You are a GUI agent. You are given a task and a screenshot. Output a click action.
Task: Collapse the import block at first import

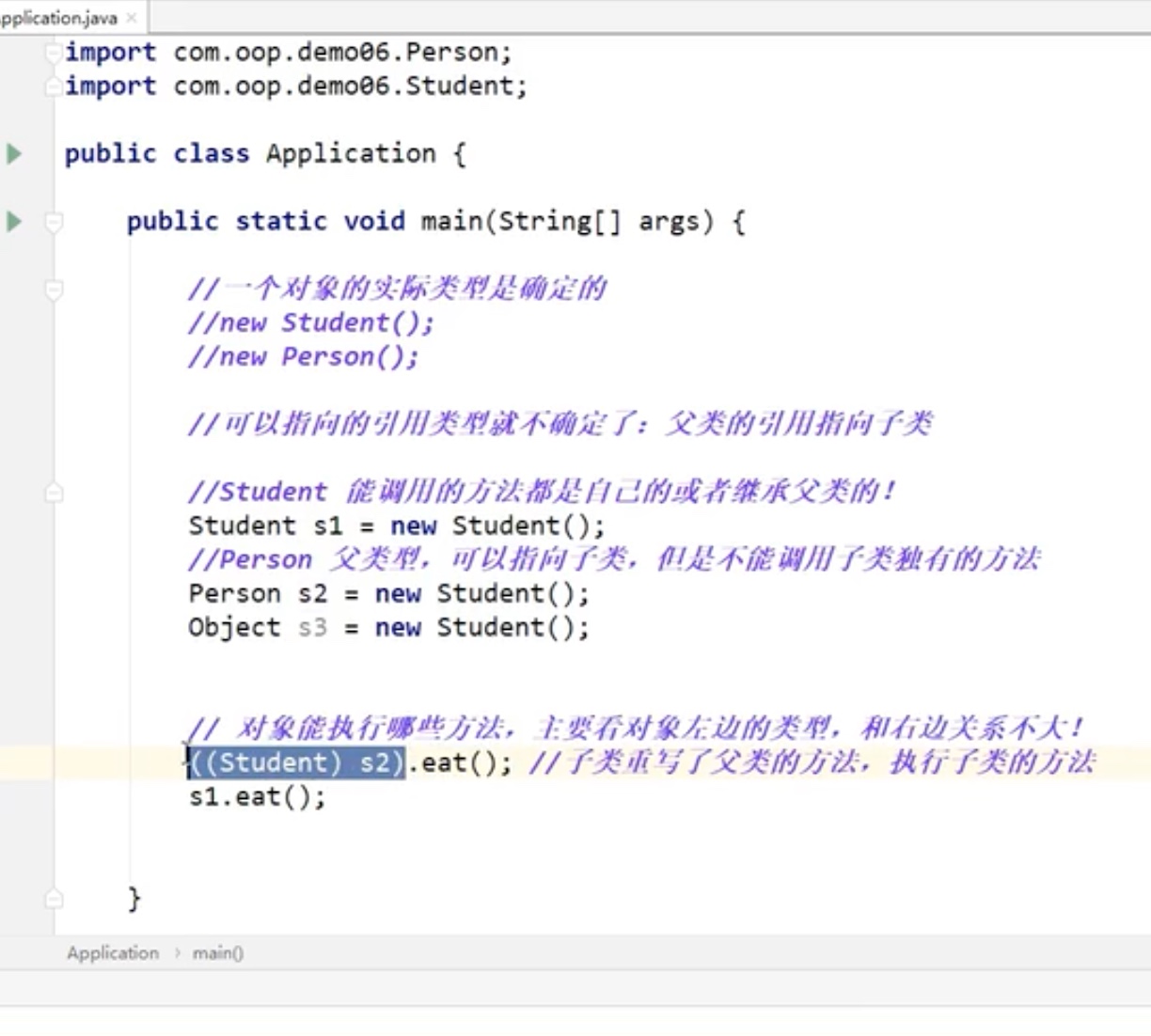(x=55, y=53)
